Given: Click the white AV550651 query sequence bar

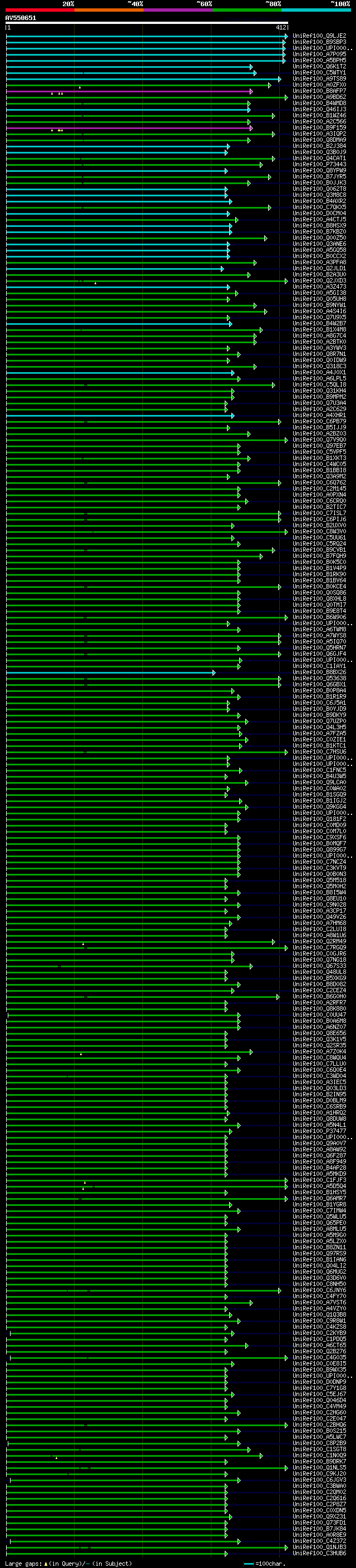Looking at the screenshot, I should click(147, 23).
